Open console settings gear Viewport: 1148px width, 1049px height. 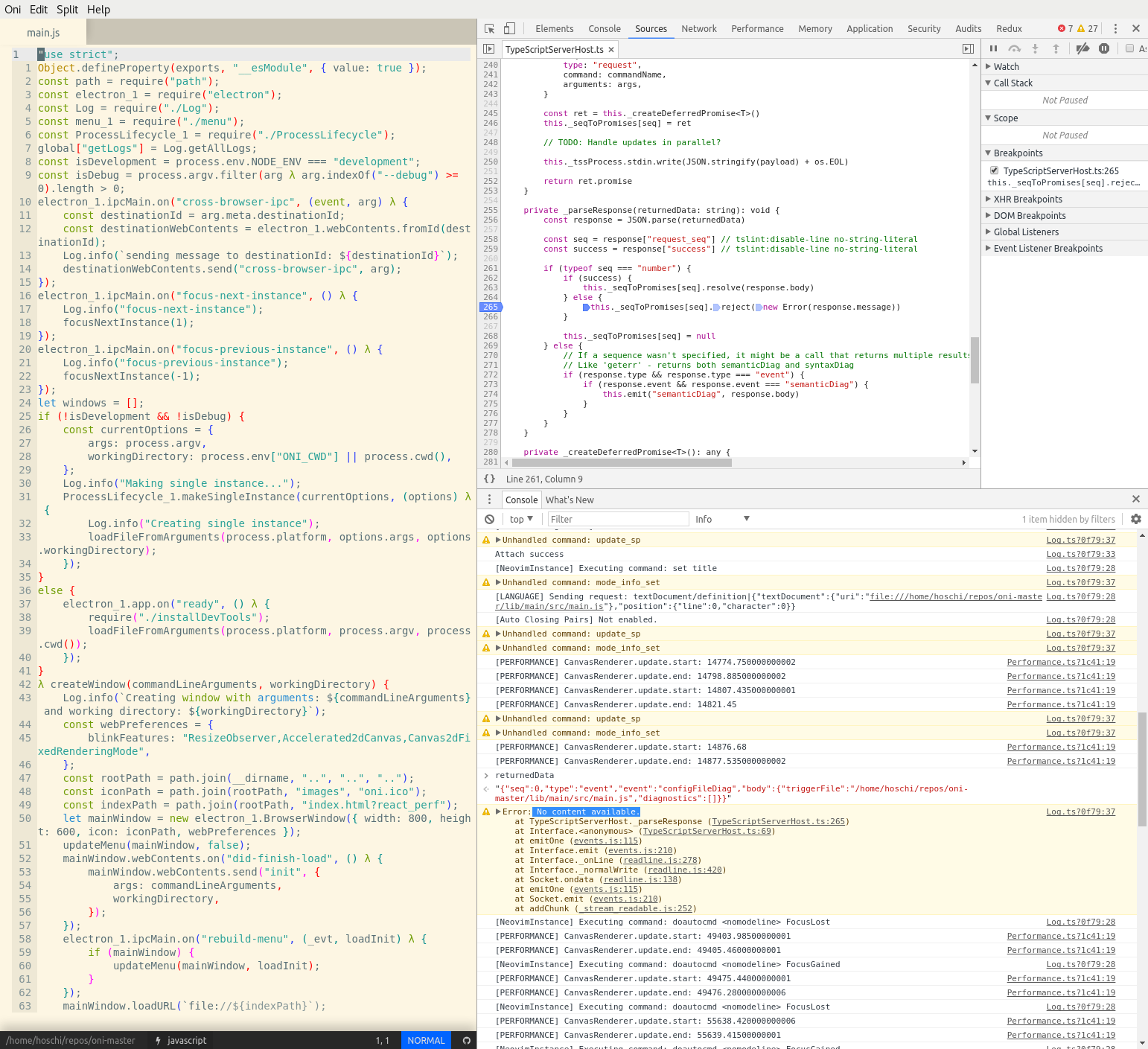[x=1136, y=519]
